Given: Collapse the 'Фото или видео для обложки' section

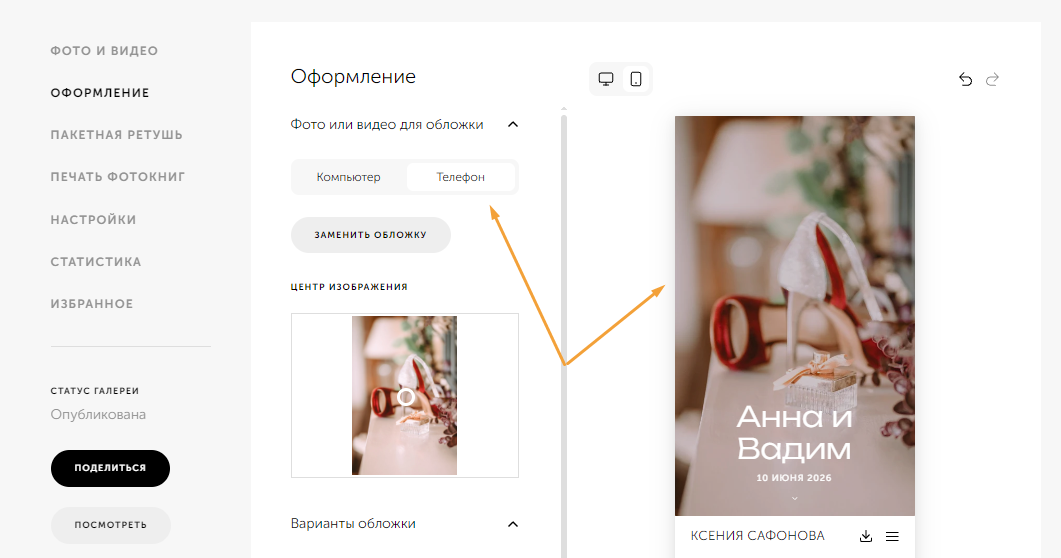Looking at the screenshot, I should pyautogui.click(x=513, y=124).
